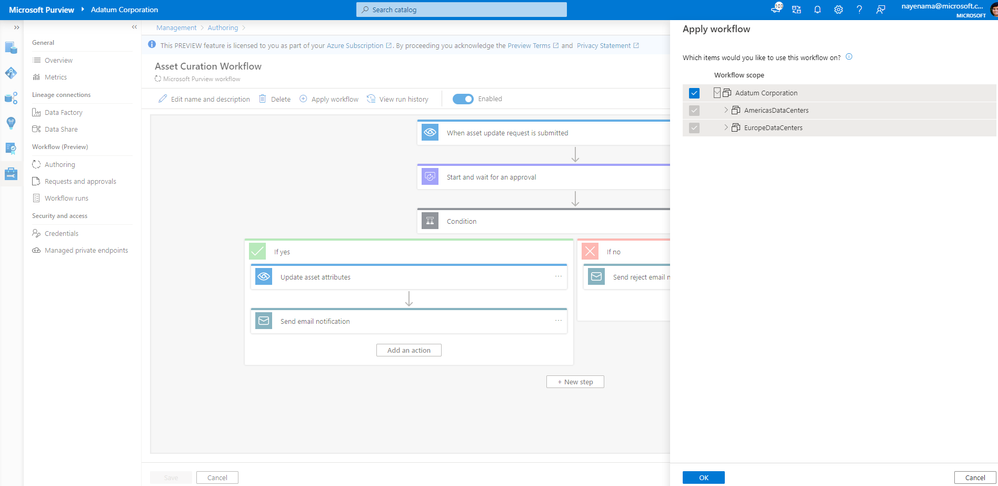Toggle EuropeDataCenters checkbox

(694, 127)
